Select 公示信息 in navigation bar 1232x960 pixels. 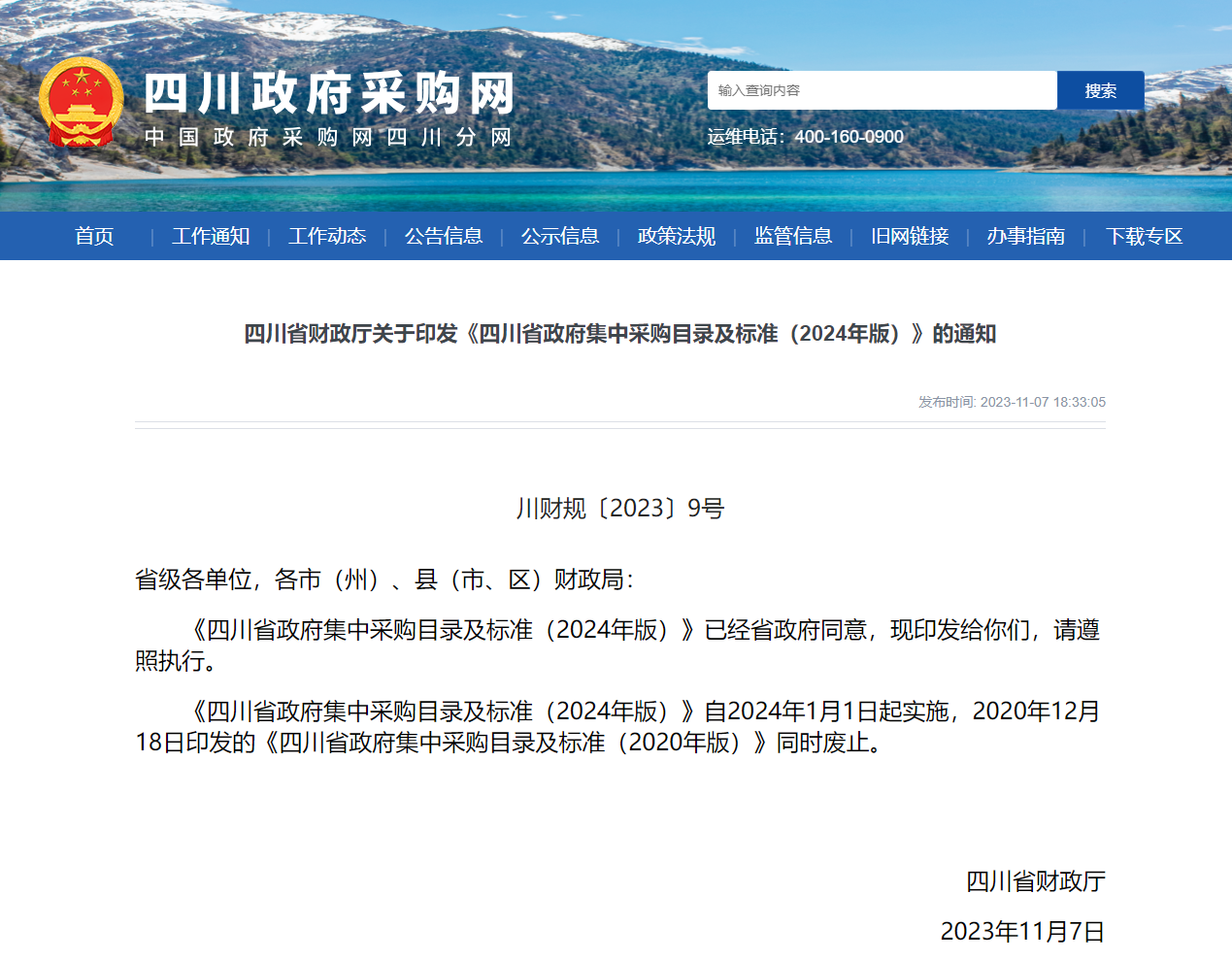point(560,236)
